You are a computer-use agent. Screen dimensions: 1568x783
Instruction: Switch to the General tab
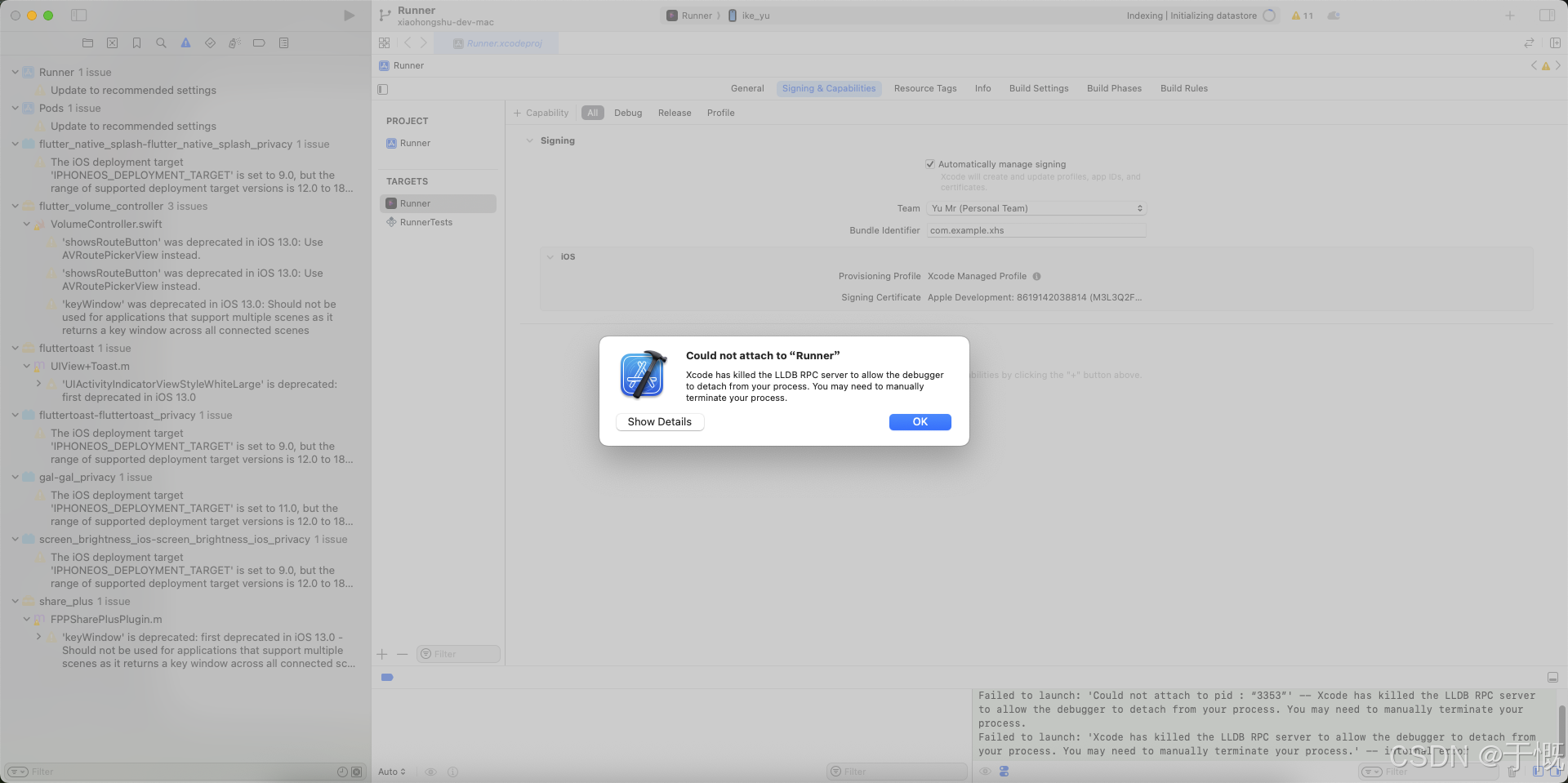click(x=747, y=88)
